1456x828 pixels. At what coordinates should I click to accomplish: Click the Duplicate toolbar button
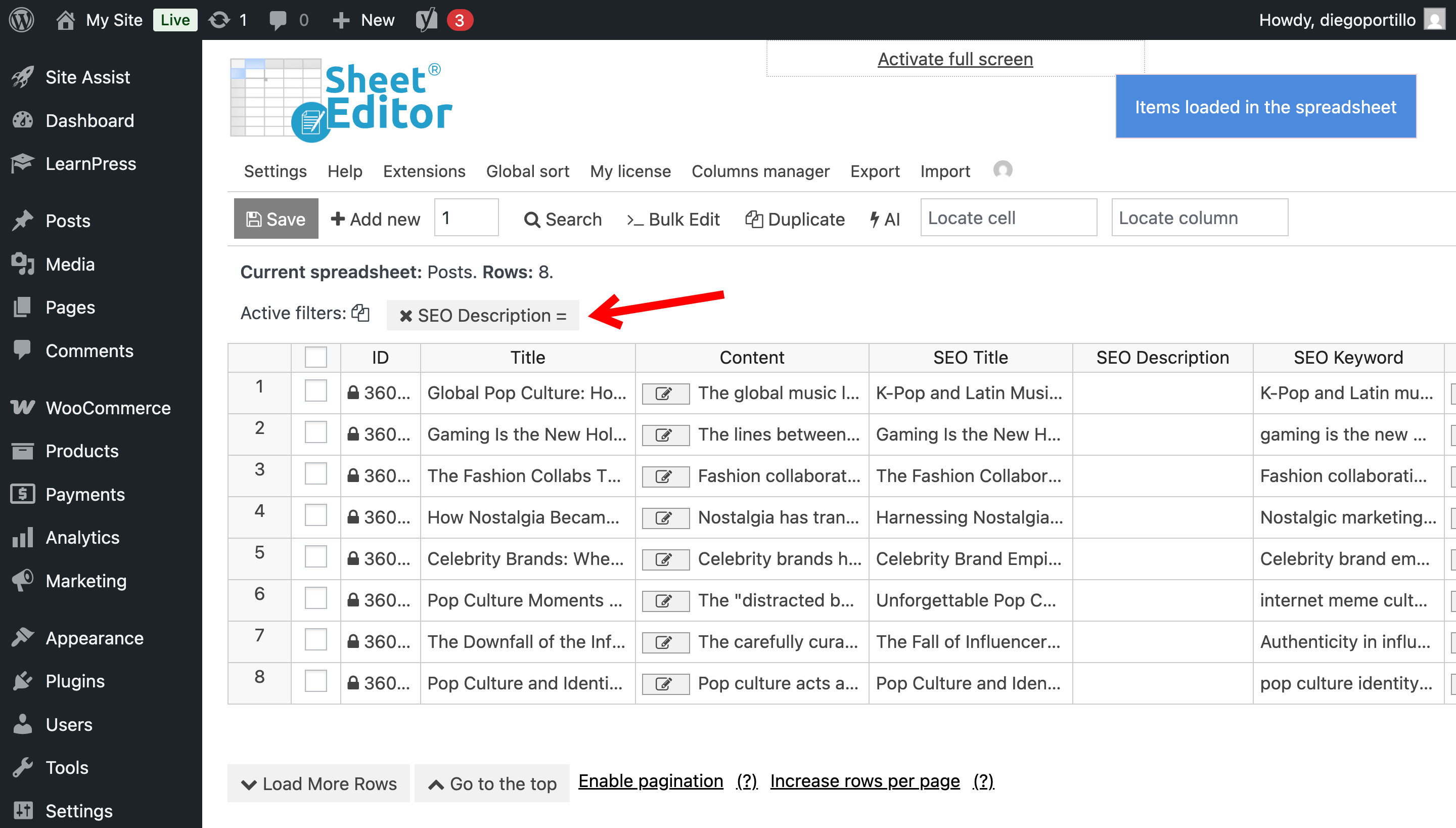point(795,219)
